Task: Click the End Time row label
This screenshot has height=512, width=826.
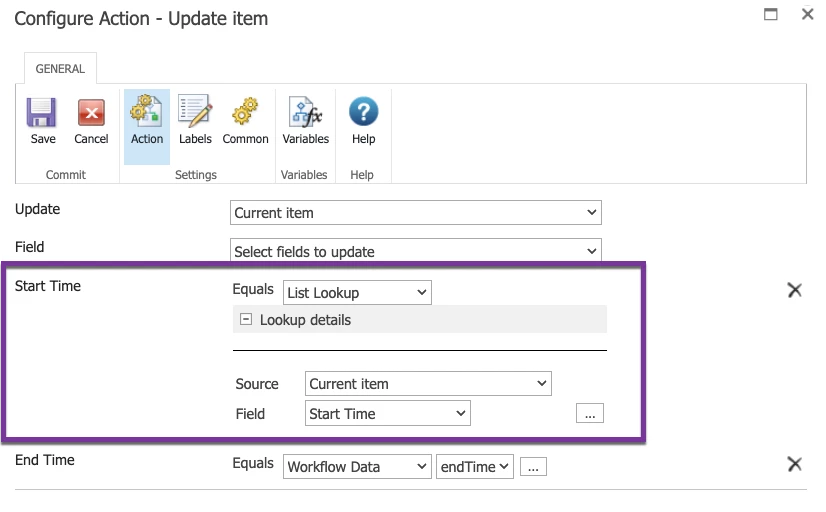Action: tap(45, 460)
